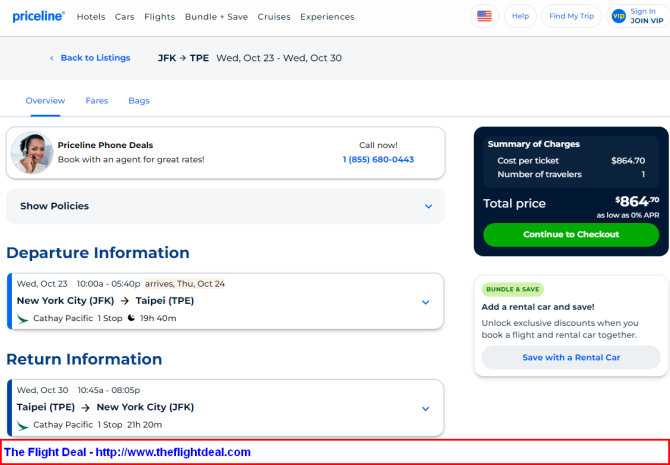The height and width of the screenshot is (465, 670).
Task: Click the JFK → TPE route header text
Action: (183, 58)
